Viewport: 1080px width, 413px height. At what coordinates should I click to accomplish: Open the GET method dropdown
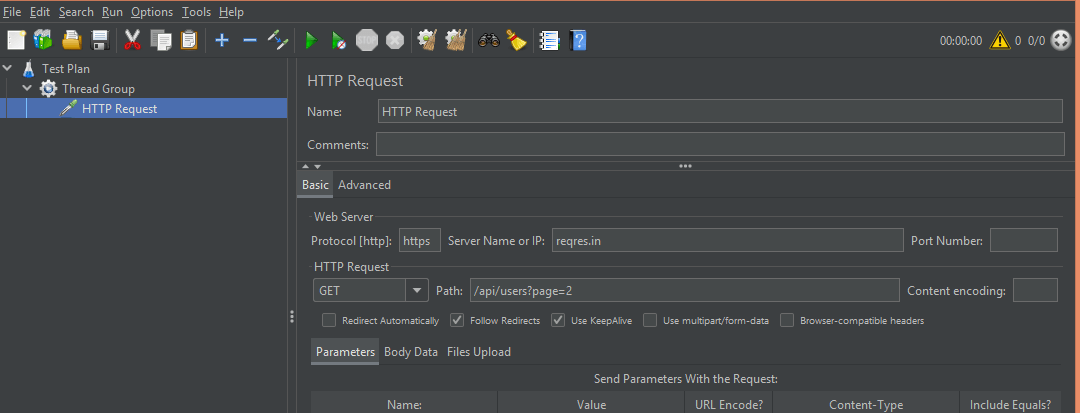tap(416, 290)
